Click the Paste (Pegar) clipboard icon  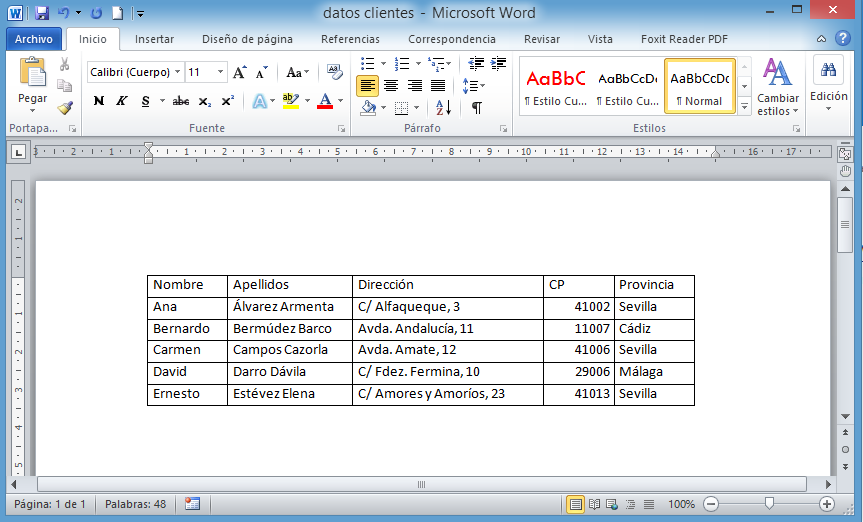coord(32,73)
